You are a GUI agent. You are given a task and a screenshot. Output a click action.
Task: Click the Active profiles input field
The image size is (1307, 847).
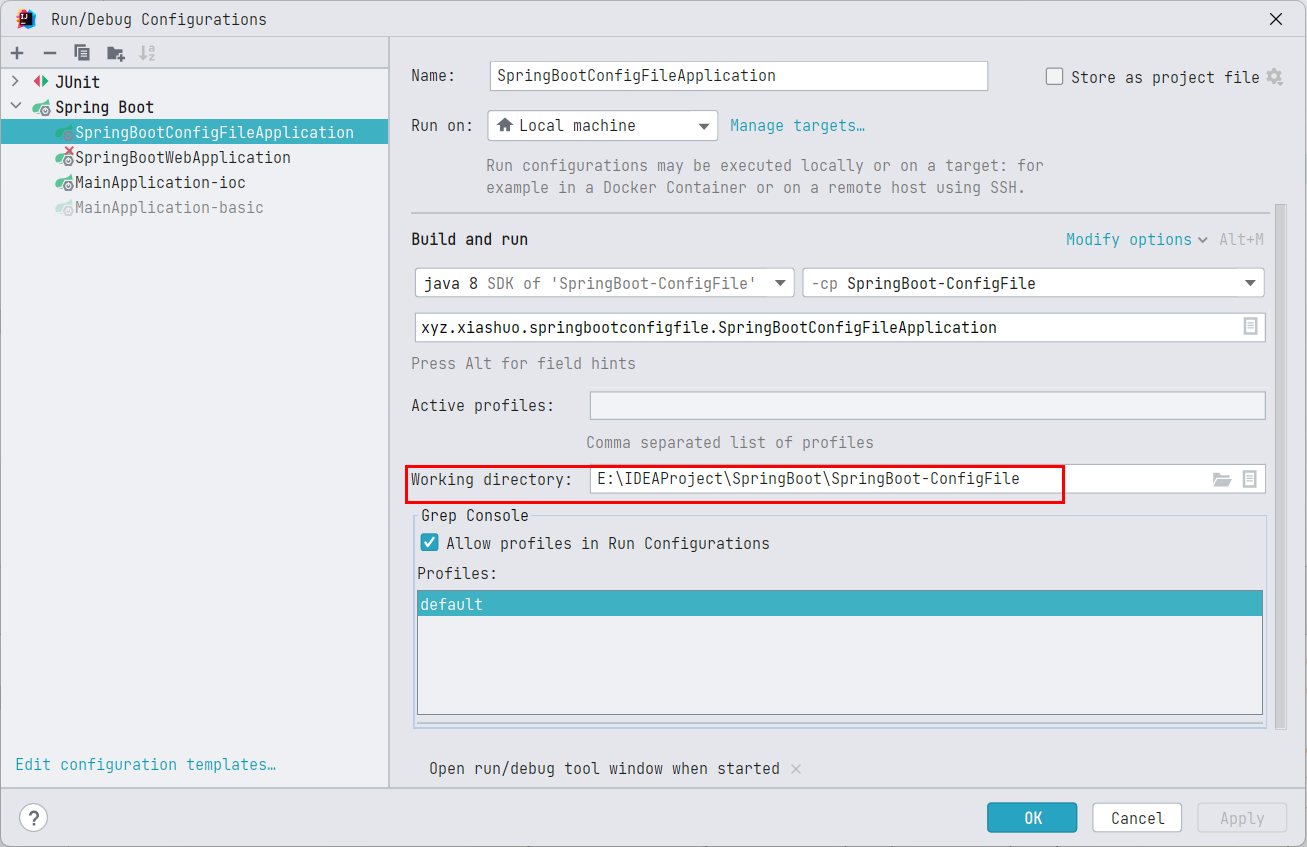click(927, 405)
